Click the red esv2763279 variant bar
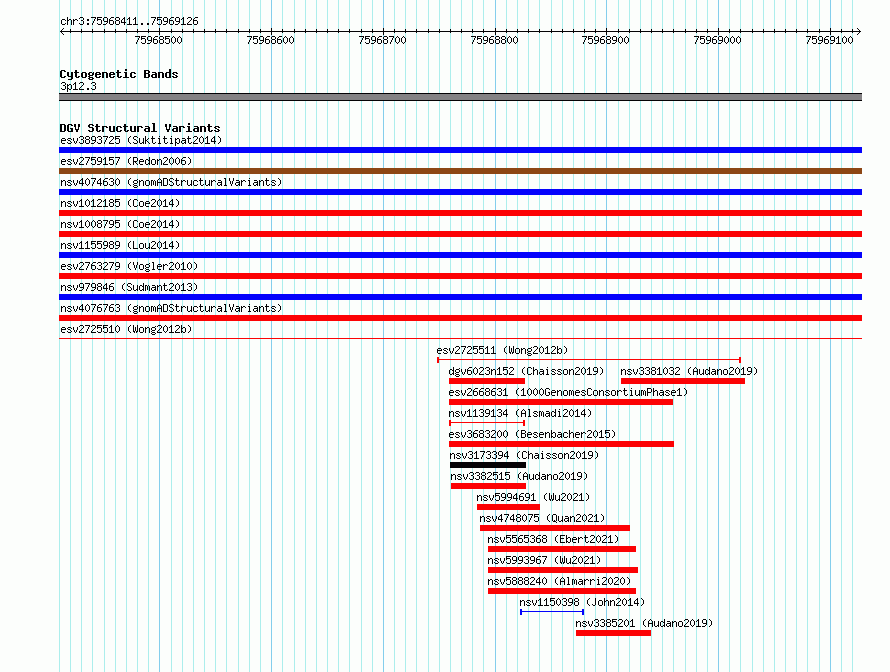 point(460,276)
